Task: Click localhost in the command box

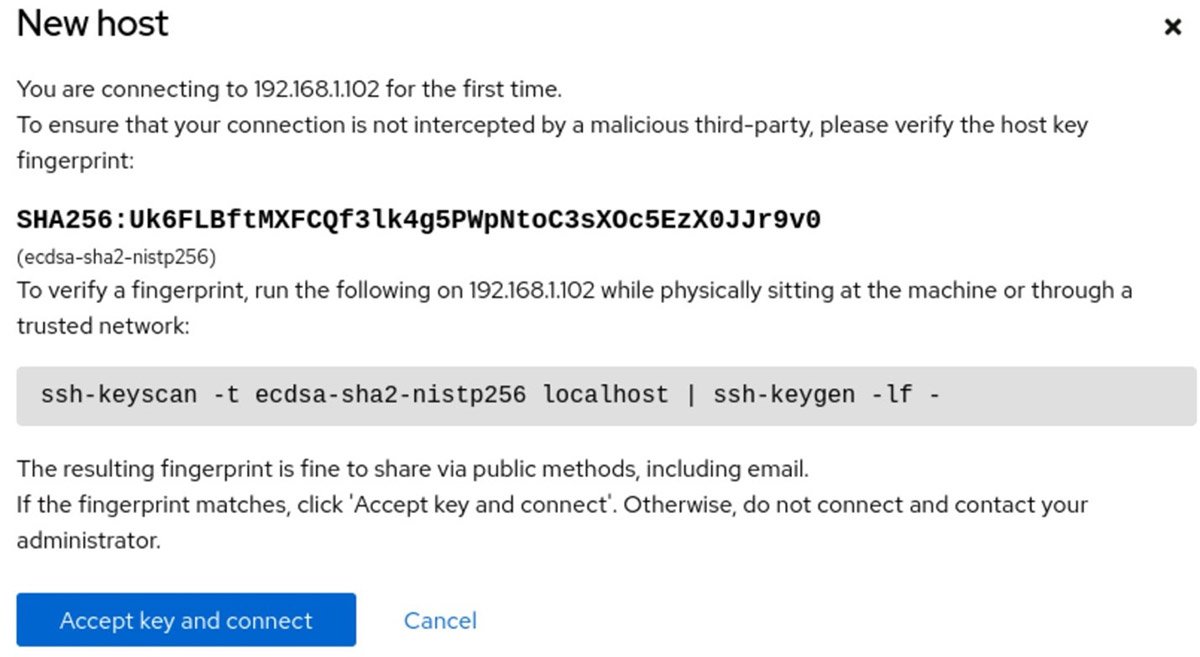Action: point(605,395)
